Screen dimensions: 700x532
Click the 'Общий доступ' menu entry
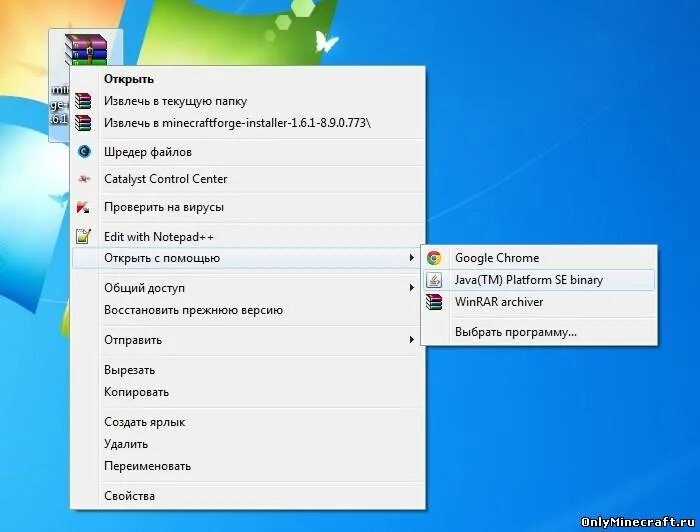[248, 288]
